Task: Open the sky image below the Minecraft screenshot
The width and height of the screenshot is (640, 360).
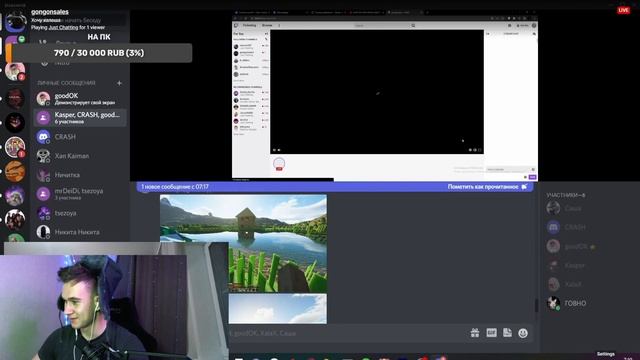Action: pyautogui.click(x=278, y=309)
